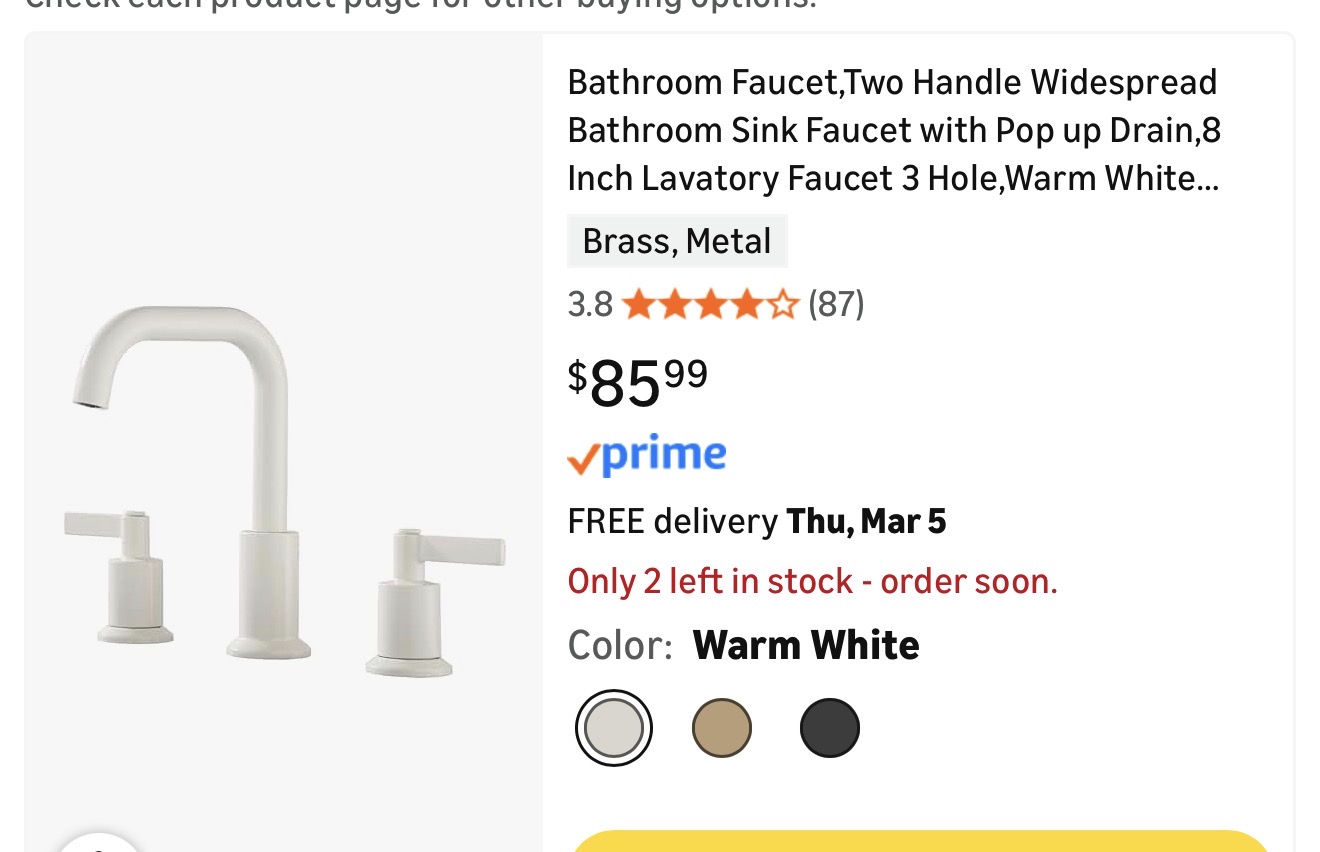The height and width of the screenshot is (852, 1320).
Task: Open the 87 reviews count link
Action: point(836,304)
